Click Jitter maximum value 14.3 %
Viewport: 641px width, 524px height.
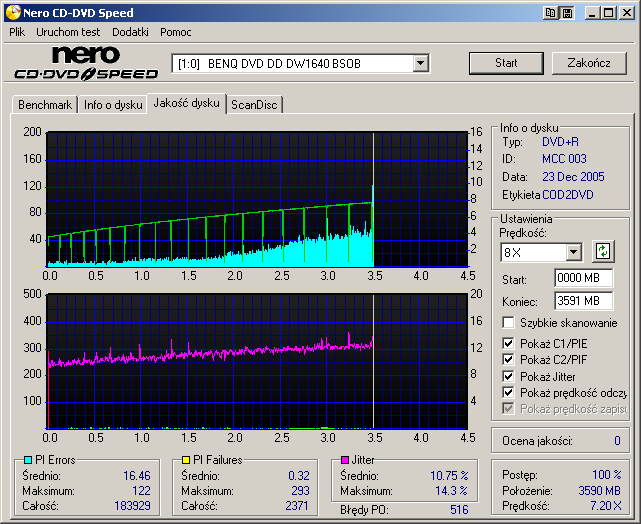point(451,490)
